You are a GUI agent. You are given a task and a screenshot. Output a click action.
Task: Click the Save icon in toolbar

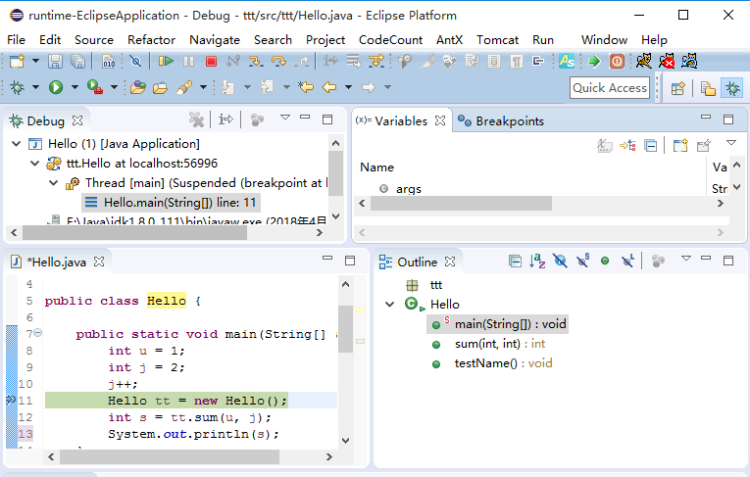[x=54, y=62]
